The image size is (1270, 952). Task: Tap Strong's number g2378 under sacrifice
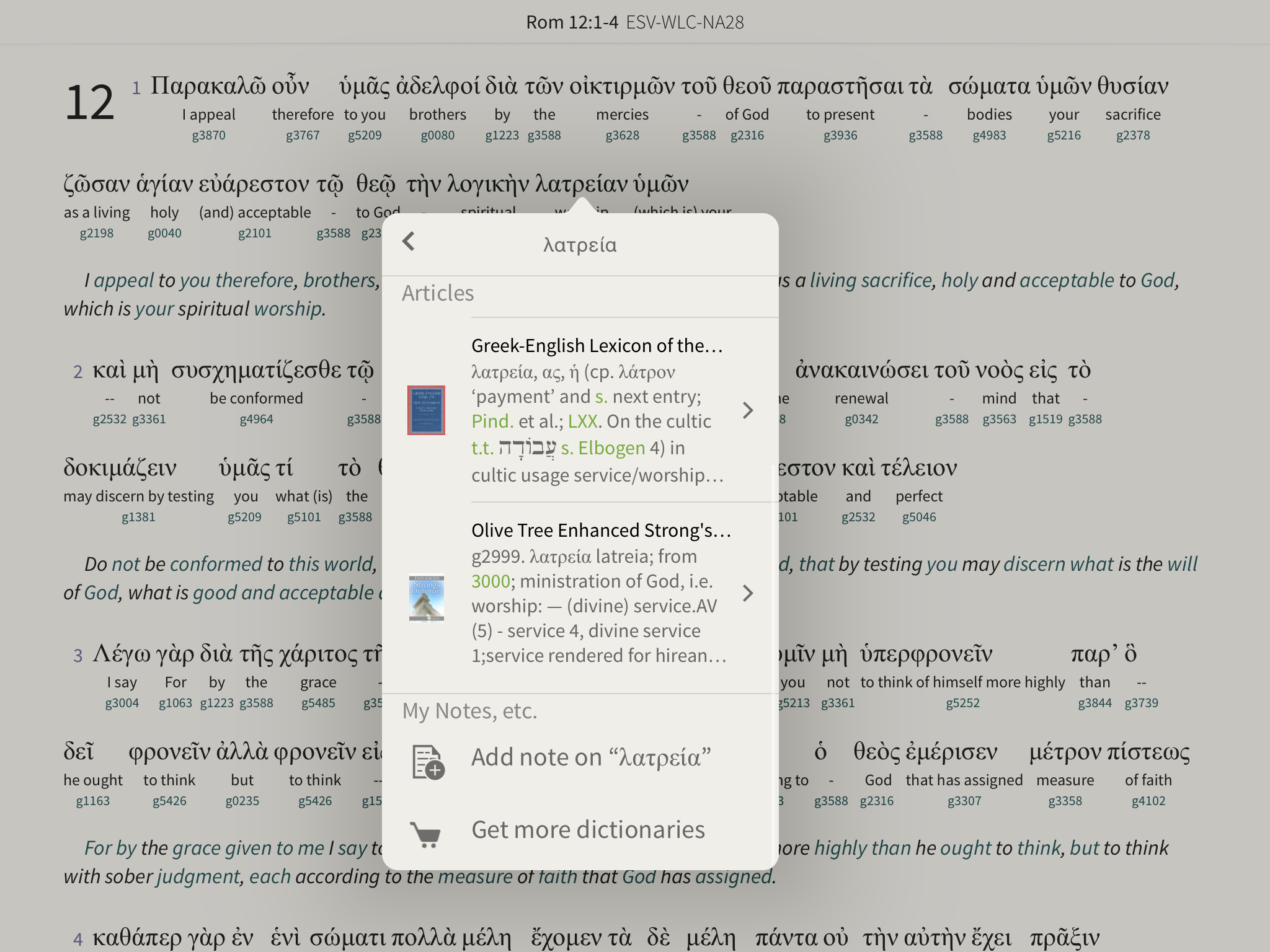coord(1132,136)
